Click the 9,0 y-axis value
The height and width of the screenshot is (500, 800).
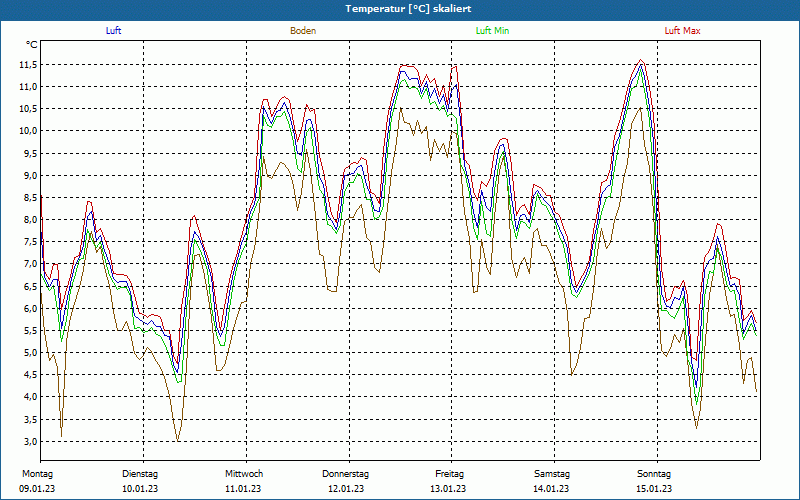pos(30,176)
